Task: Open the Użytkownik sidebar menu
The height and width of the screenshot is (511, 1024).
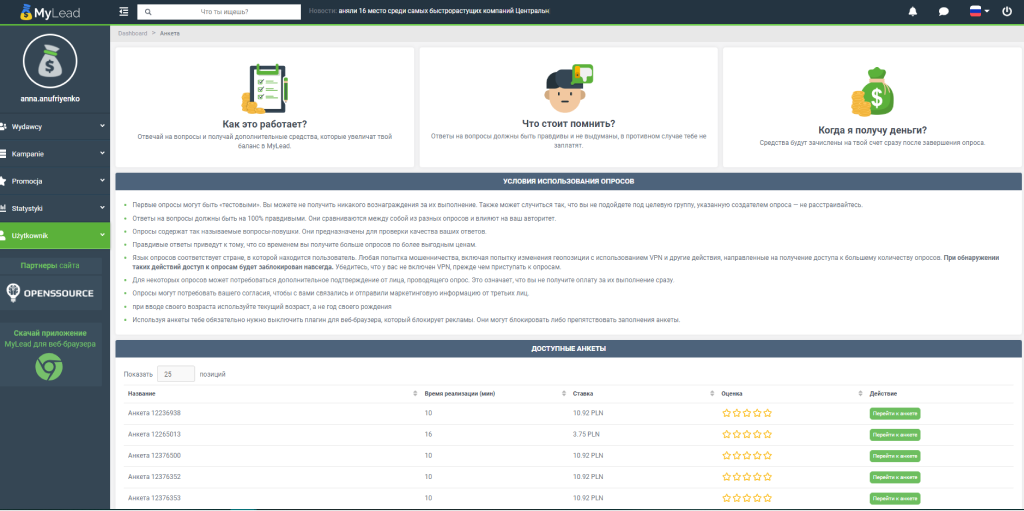Action: tap(55, 235)
